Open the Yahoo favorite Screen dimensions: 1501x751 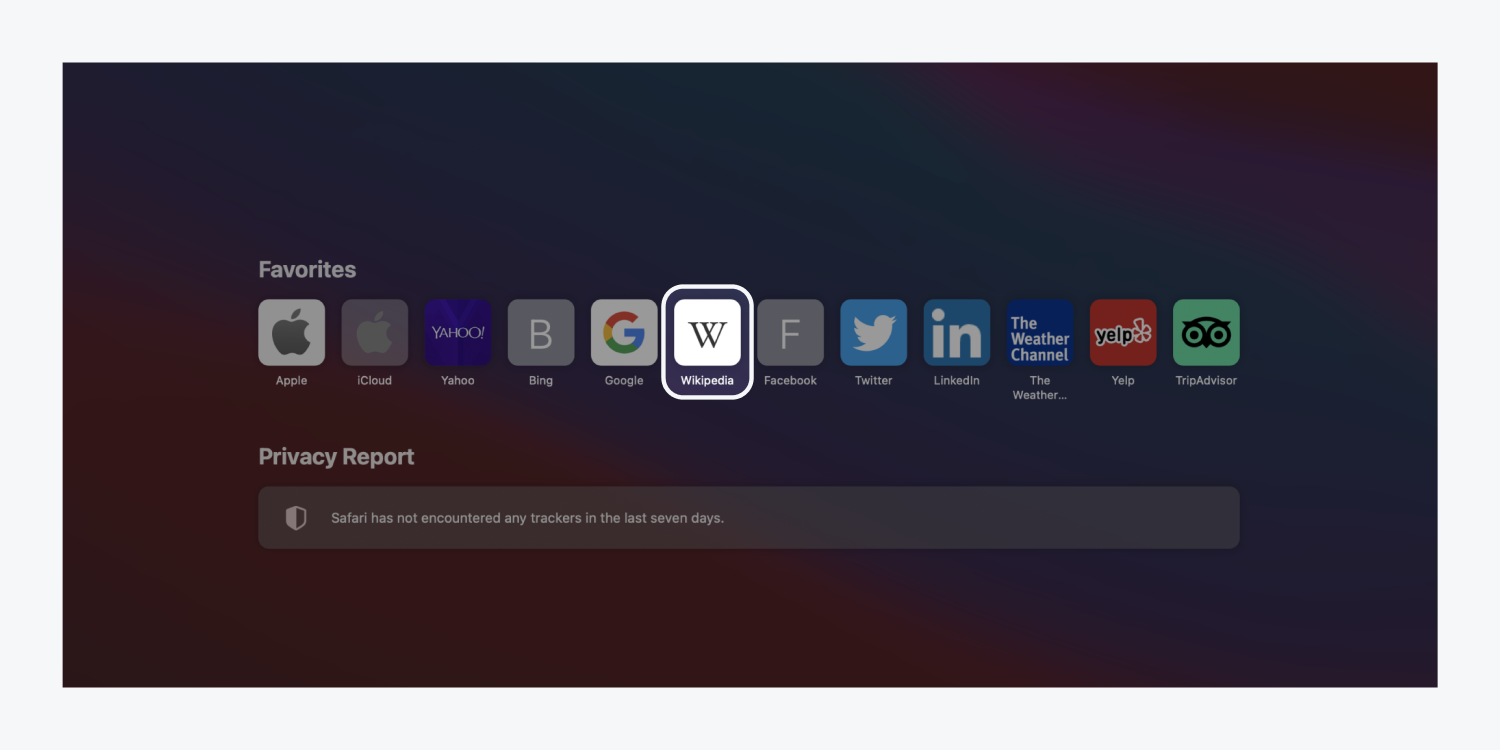coord(458,332)
